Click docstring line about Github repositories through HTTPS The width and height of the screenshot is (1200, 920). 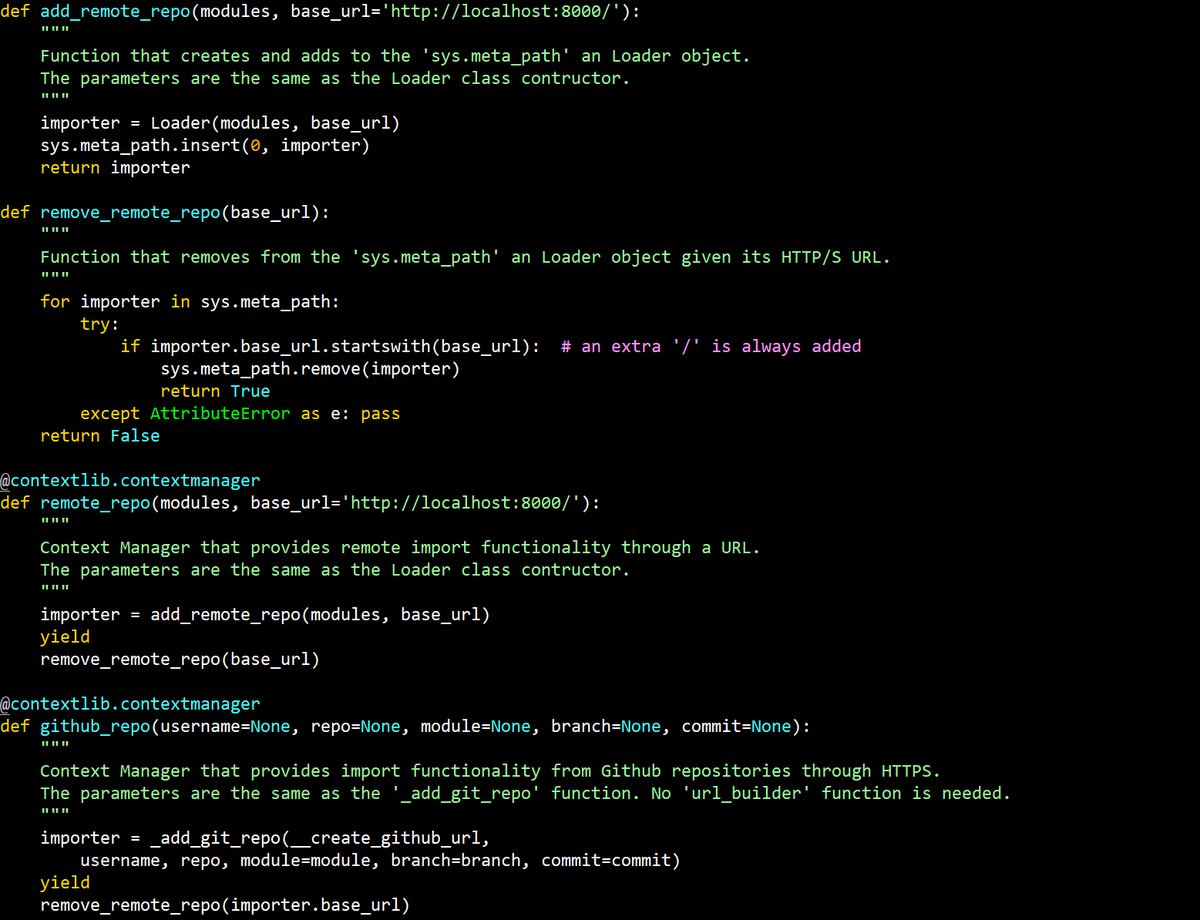[x=490, y=771]
